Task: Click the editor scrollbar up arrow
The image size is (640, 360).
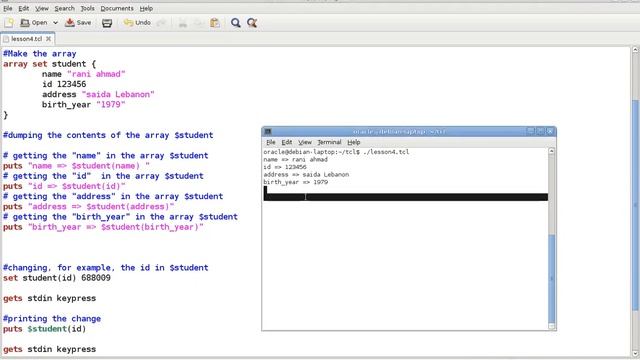Action: [636, 50]
